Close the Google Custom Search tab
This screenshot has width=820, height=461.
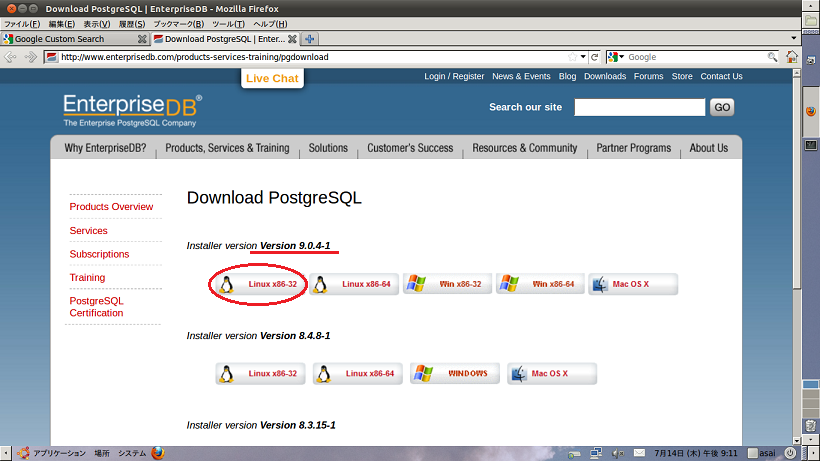tap(142, 39)
